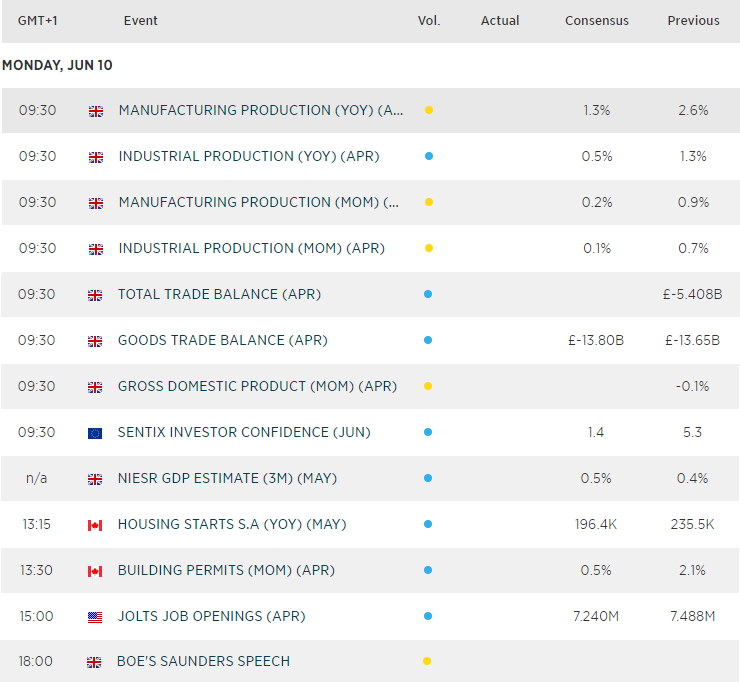Click Canada flag next to Housing Starts
740x682 pixels.
click(x=96, y=525)
